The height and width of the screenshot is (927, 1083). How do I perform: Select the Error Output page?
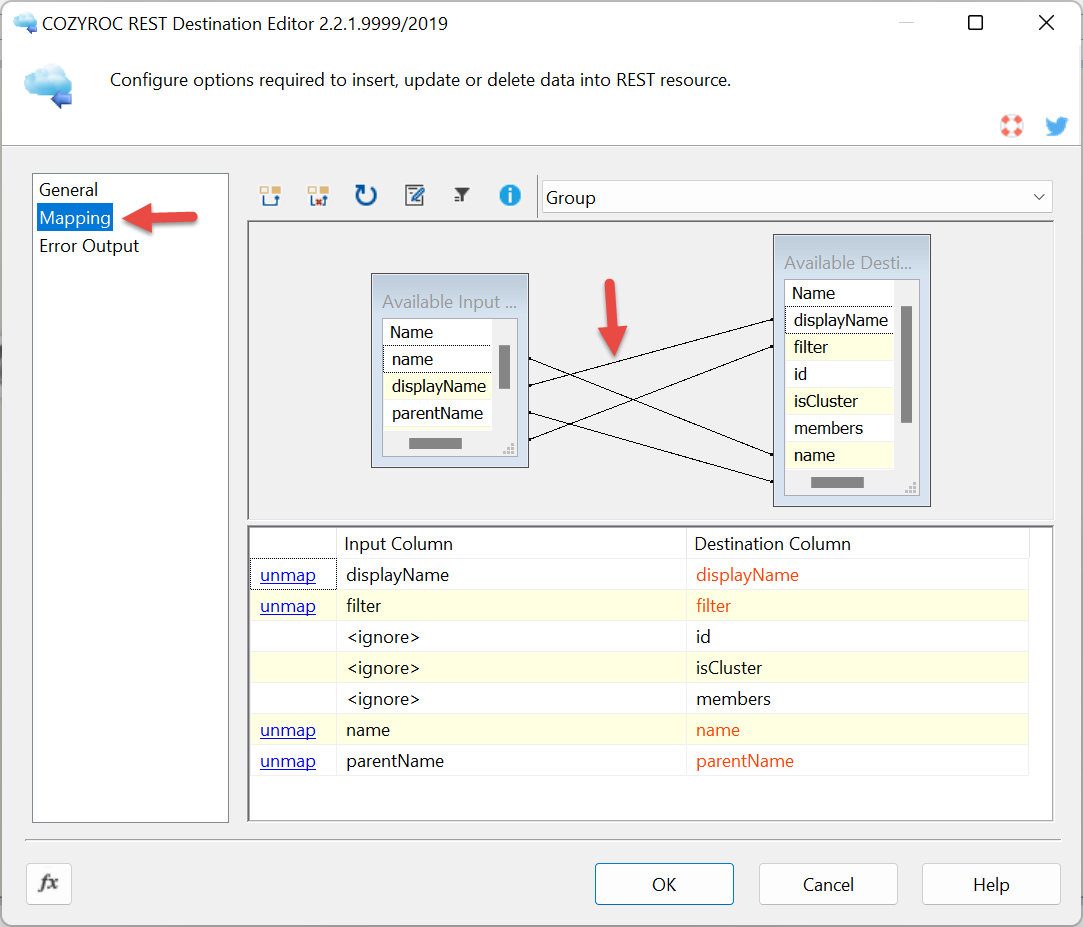pyautogui.click(x=89, y=246)
